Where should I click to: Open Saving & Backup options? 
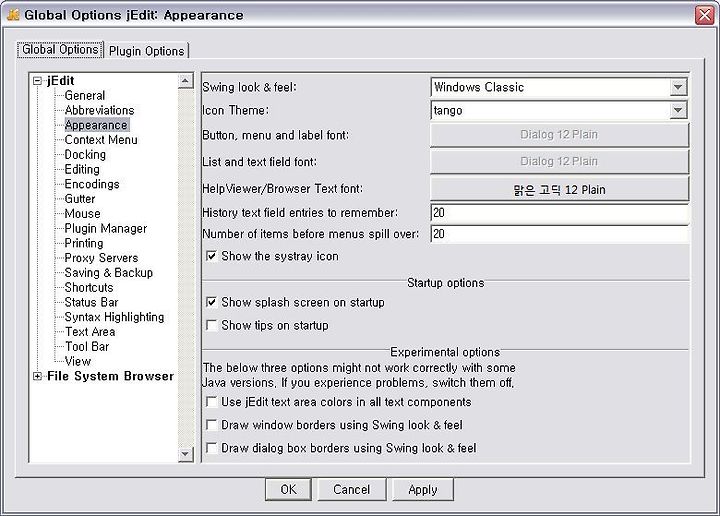pyautogui.click(x=108, y=273)
